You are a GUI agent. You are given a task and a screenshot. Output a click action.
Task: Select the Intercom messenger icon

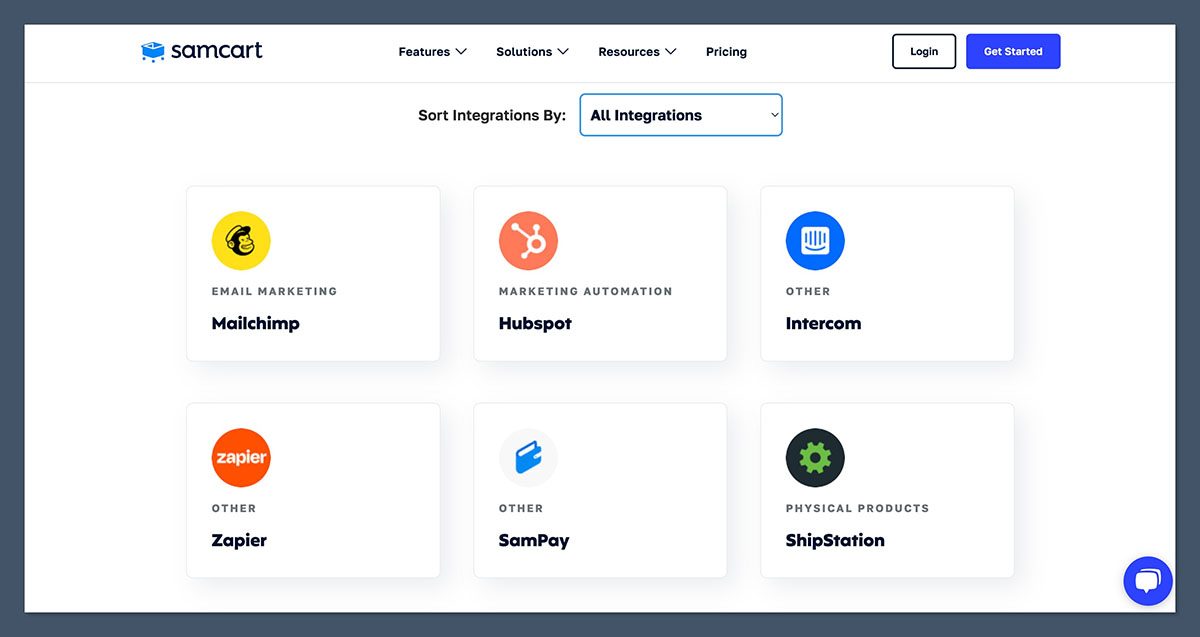point(815,240)
